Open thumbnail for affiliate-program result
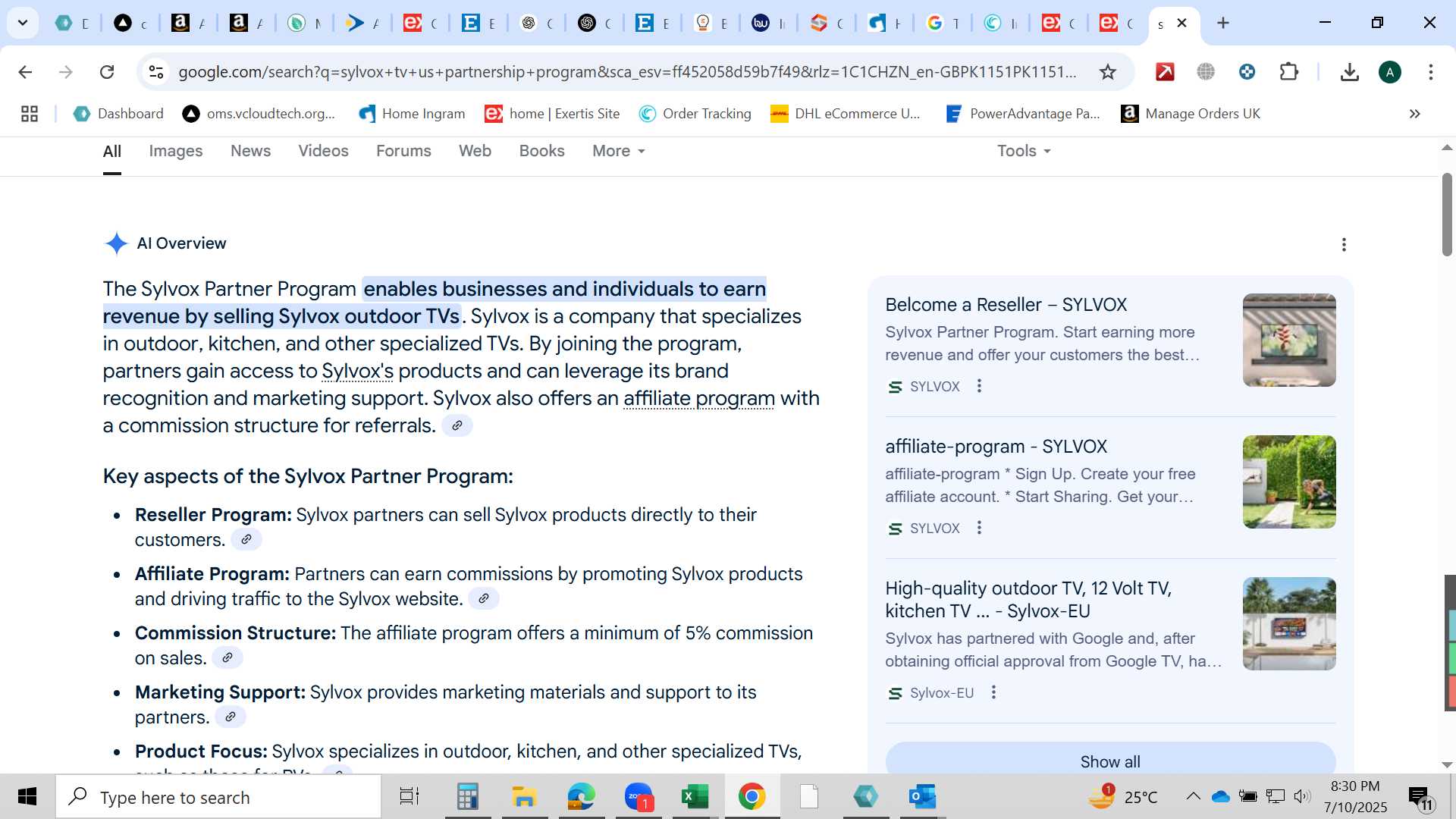This screenshot has height=819, width=1456. pos(1289,482)
